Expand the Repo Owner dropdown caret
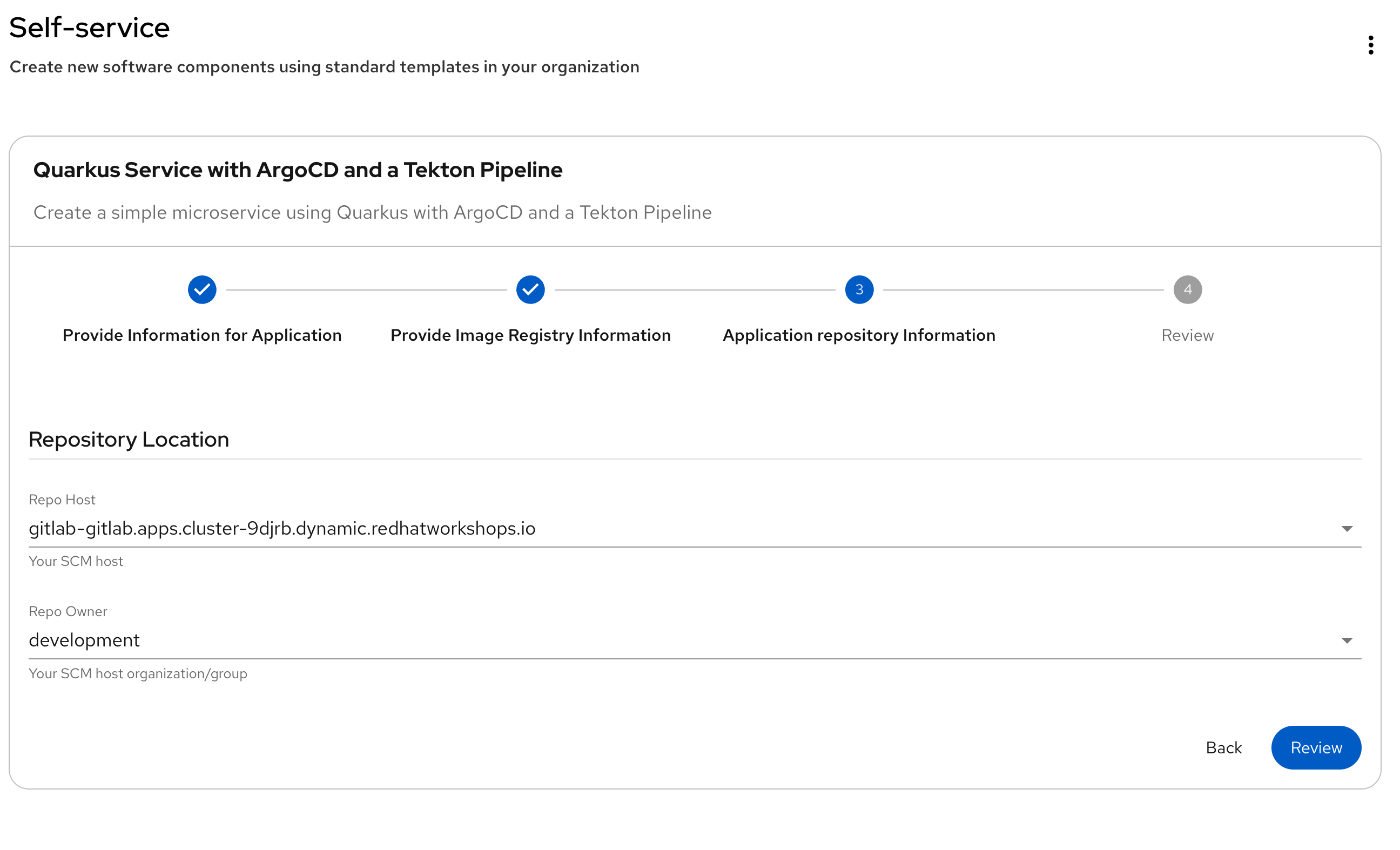1400x850 pixels. tap(1347, 640)
